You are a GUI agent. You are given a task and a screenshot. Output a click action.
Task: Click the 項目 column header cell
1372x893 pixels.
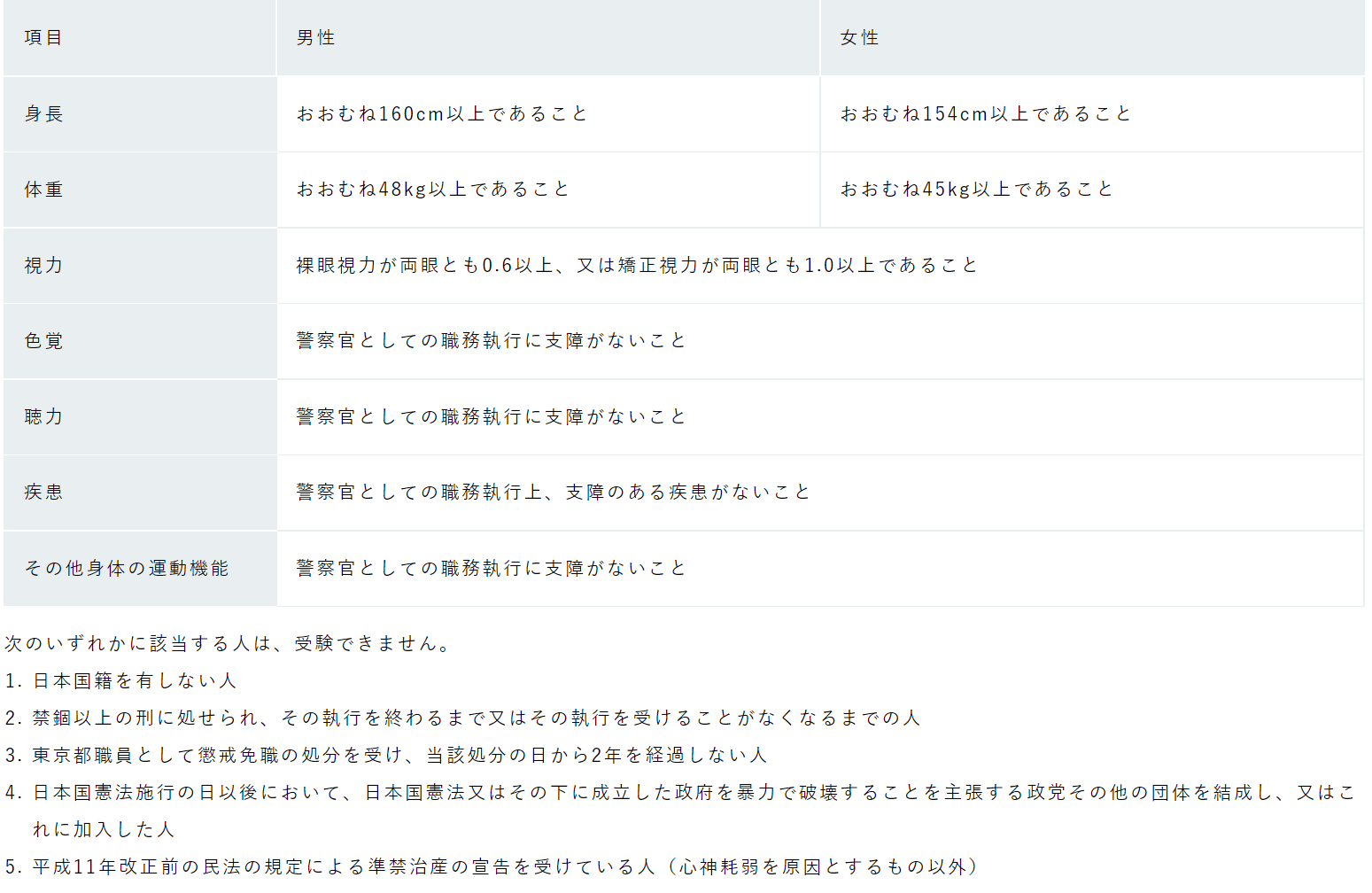43,38
